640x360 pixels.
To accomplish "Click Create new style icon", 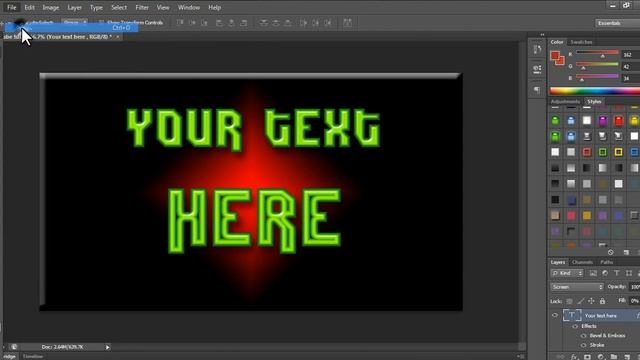I will click(x=626, y=253).
